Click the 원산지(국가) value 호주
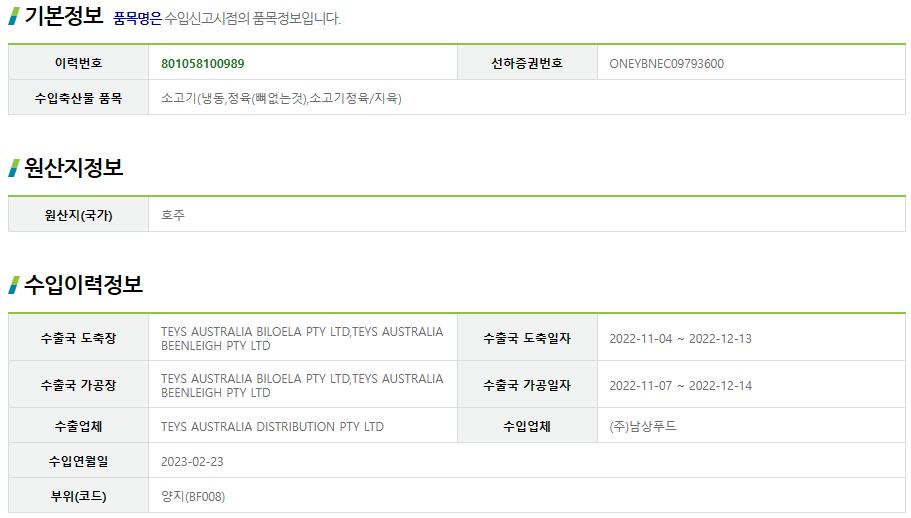Screen dimensions: 911x518 173,215
